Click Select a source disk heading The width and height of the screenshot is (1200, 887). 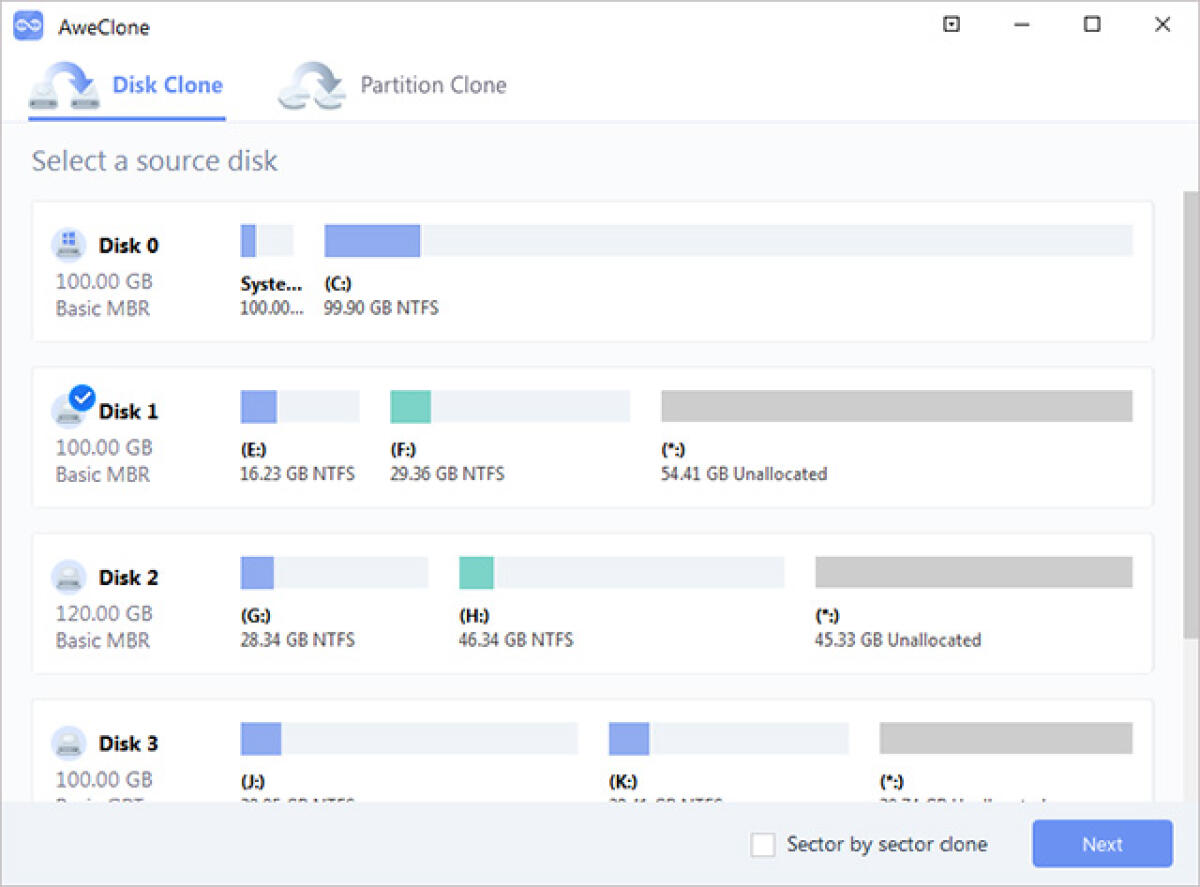pos(155,160)
